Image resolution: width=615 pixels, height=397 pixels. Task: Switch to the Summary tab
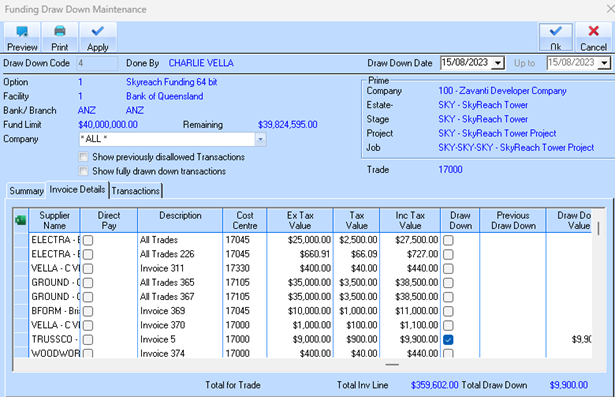tap(26, 191)
